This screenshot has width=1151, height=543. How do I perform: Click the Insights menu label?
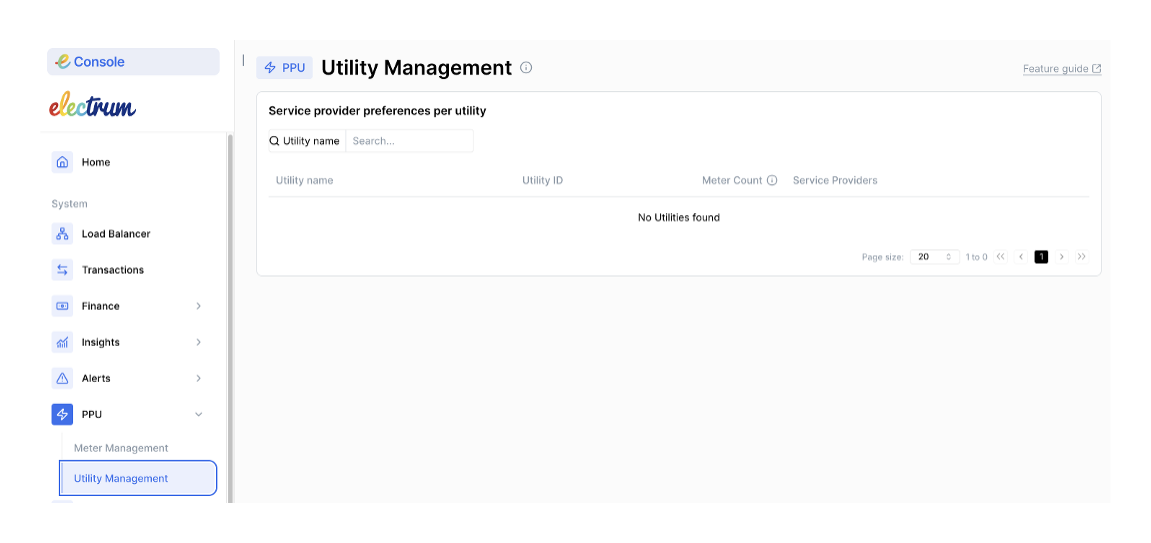tap(101, 342)
